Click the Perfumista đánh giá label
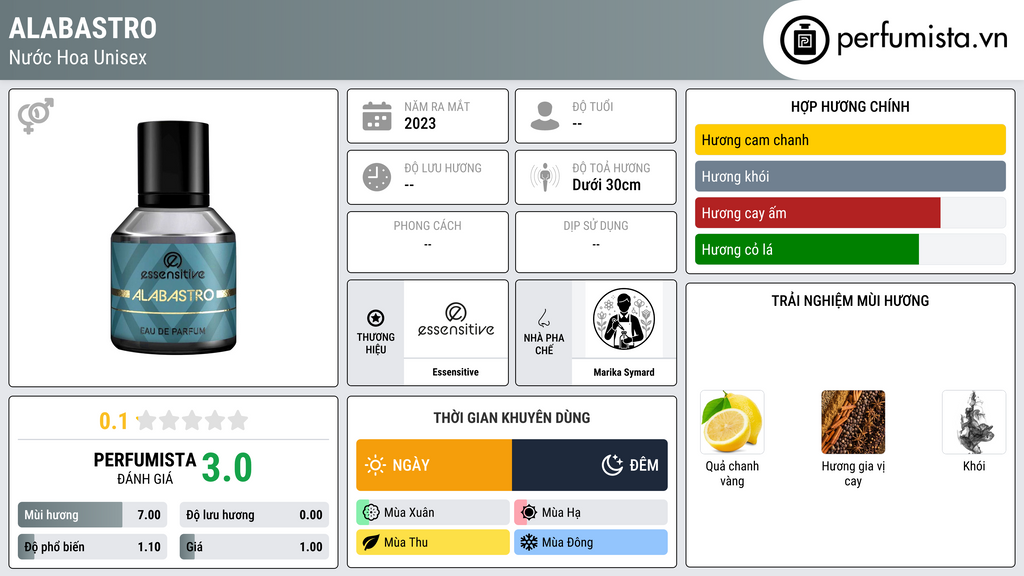The image size is (1024, 576). point(145,468)
